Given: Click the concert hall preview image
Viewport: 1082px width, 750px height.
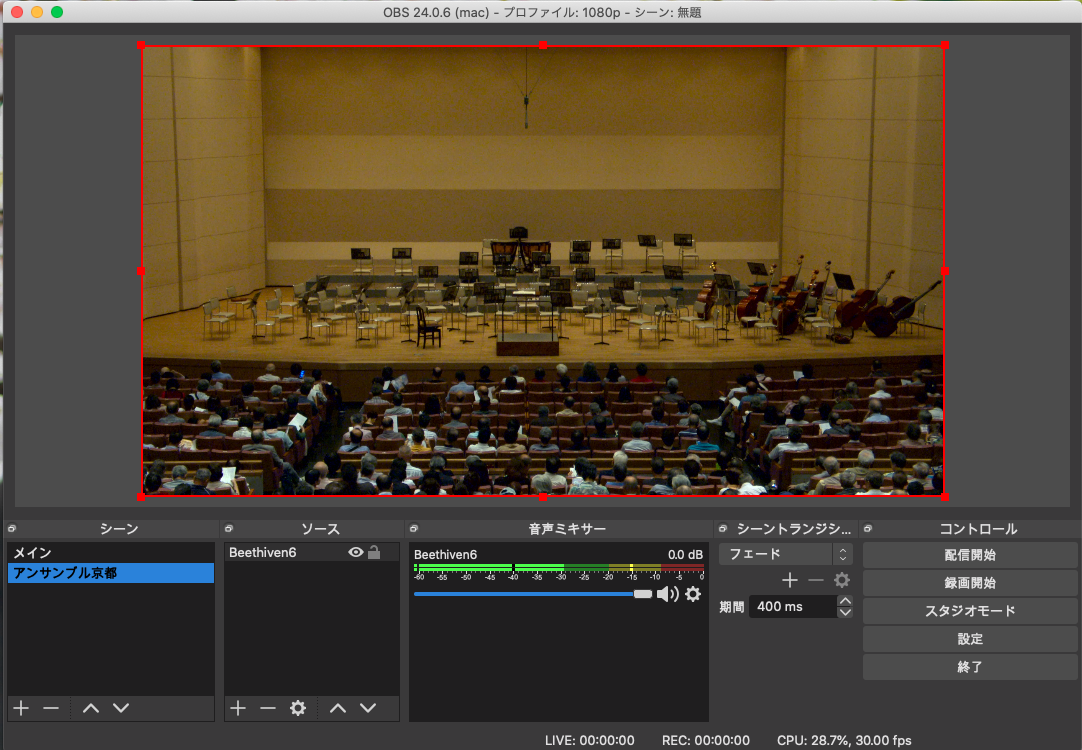Looking at the screenshot, I should [543, 270].
